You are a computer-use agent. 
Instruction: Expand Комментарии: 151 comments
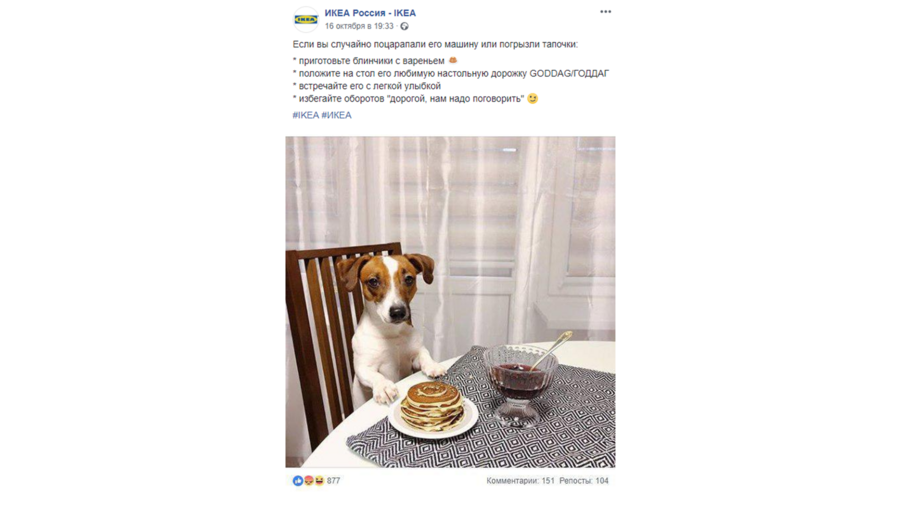coord(520,481)
